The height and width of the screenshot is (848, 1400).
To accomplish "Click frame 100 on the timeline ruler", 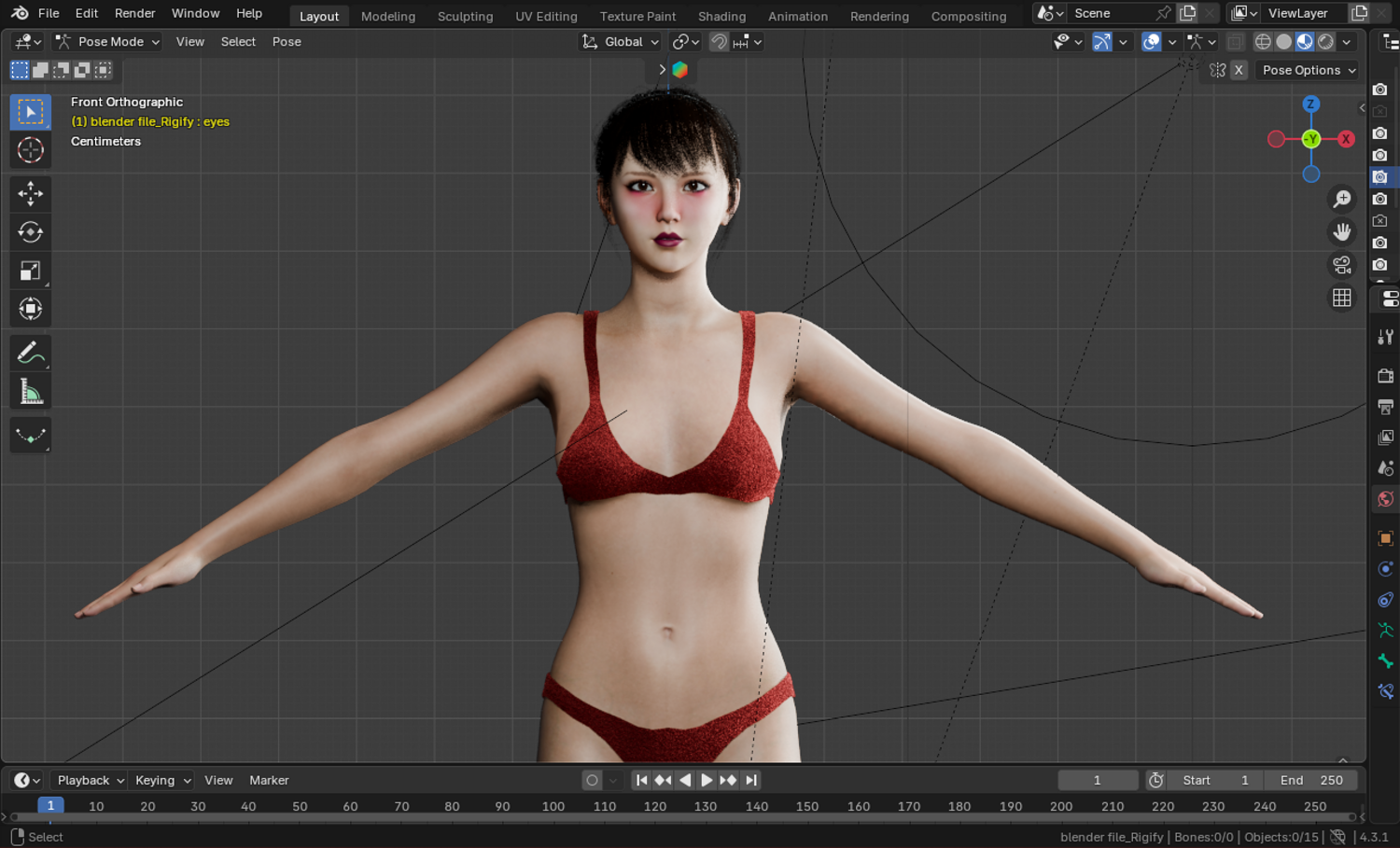I will (553, 806).
